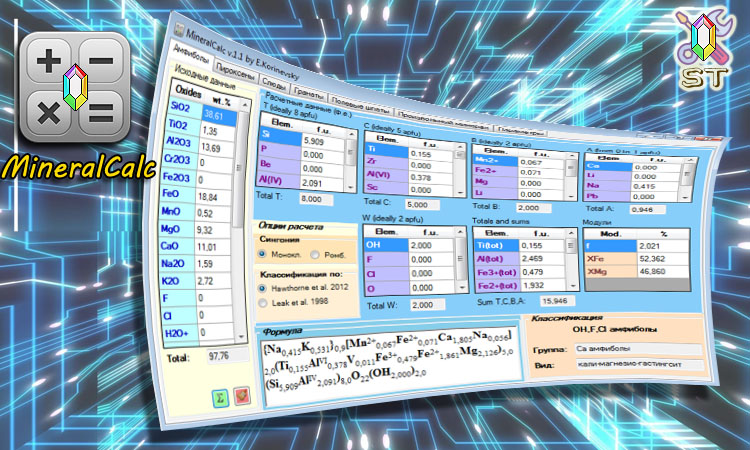Click the SiO2 wt.% cell 38,61

(219, 116)
